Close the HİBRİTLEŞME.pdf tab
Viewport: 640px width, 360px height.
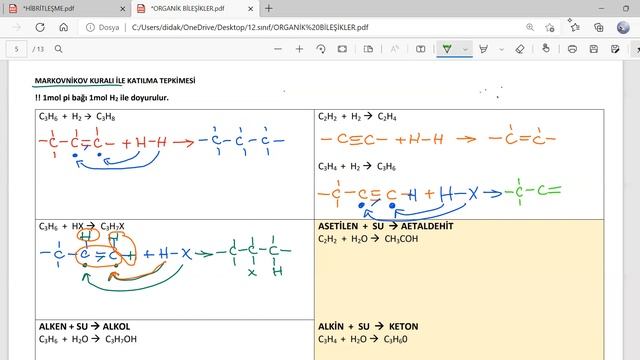click(x=122, y=9)
